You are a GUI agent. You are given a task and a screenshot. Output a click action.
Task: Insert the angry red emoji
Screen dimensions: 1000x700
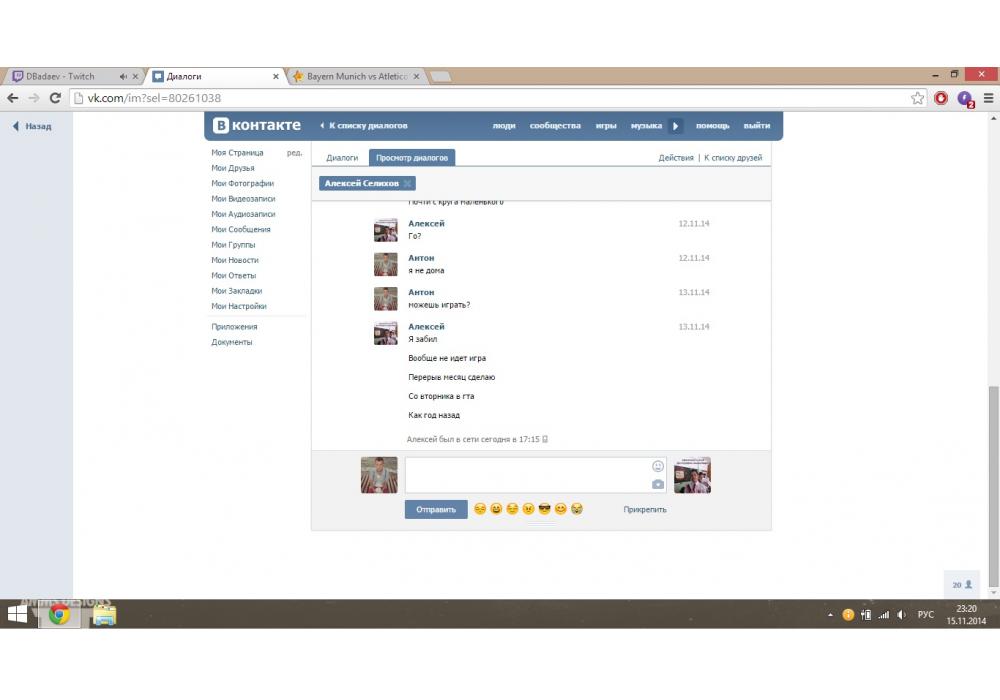[528, 509]
